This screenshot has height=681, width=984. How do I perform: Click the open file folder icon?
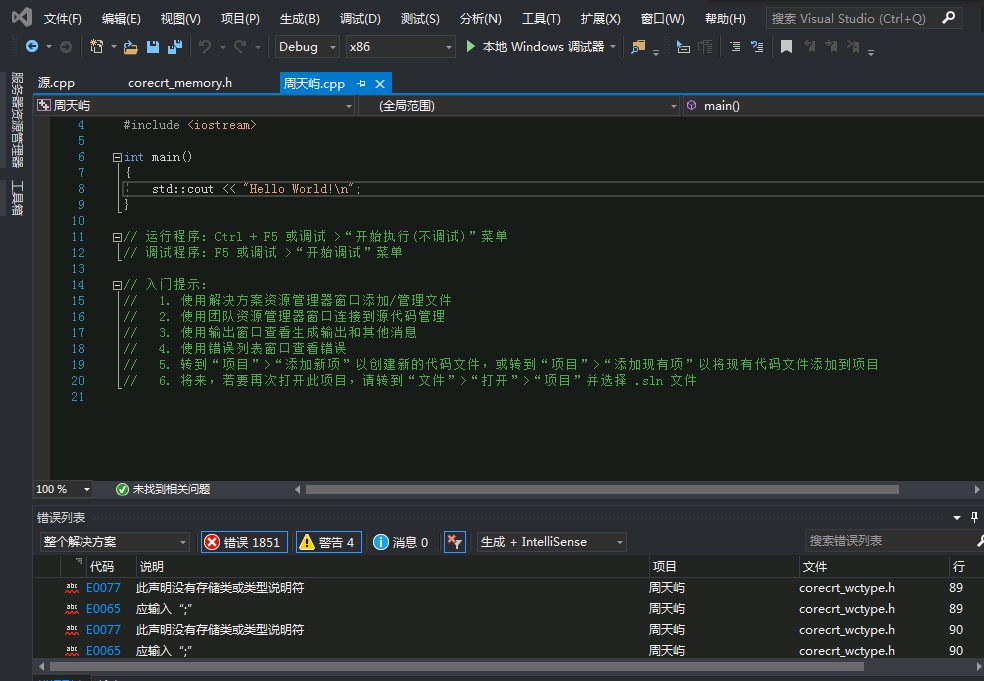click(131, 47)
